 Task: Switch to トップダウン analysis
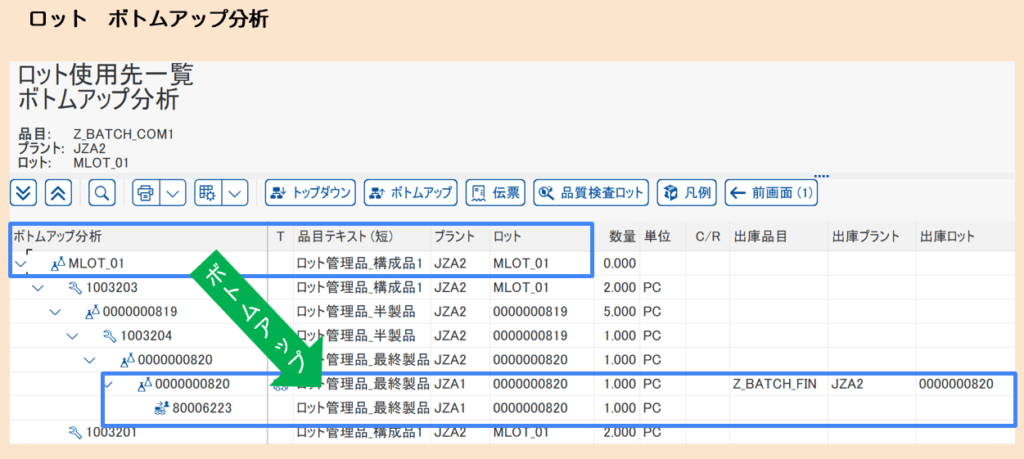click(309, 192)
